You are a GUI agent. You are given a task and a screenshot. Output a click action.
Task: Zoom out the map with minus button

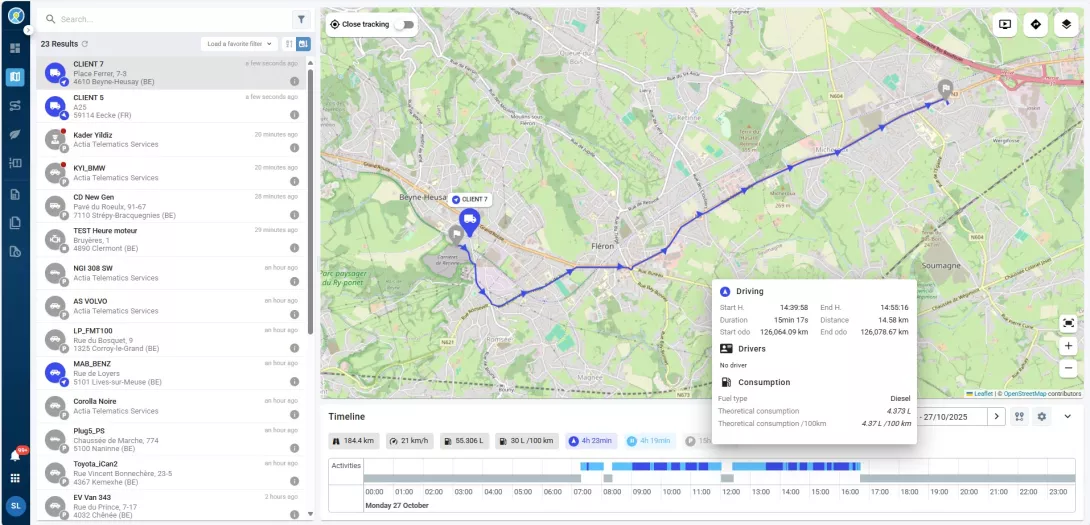[1068, 368]
